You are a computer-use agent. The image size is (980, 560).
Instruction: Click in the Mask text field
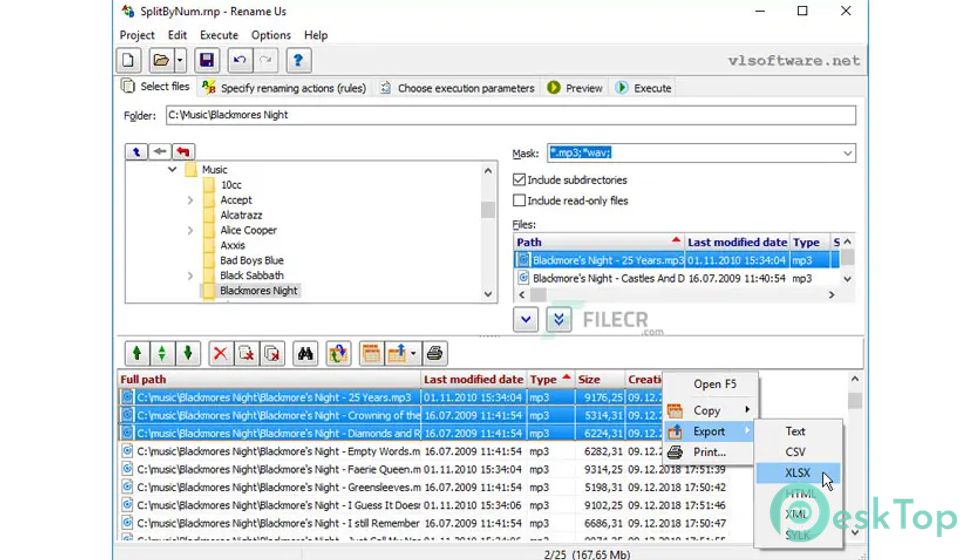click(694, 153)
